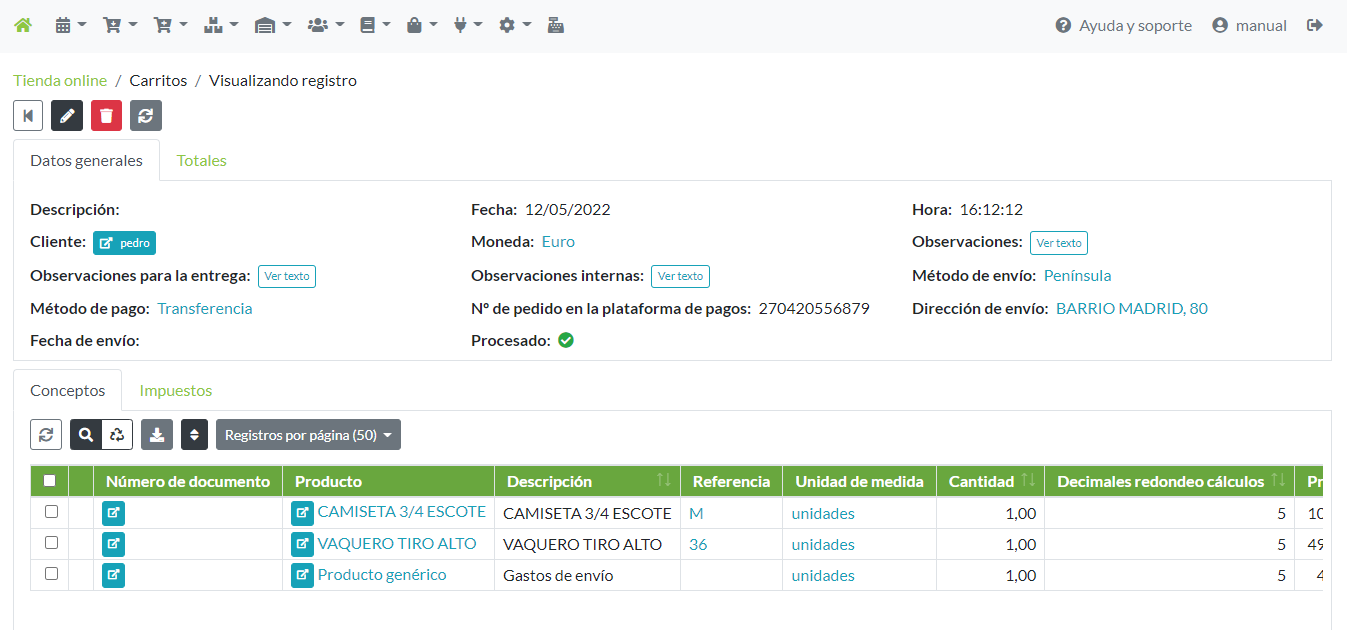Expand the settings gear menu in navbar
1347x630 pixels.
tap(514, 26)
